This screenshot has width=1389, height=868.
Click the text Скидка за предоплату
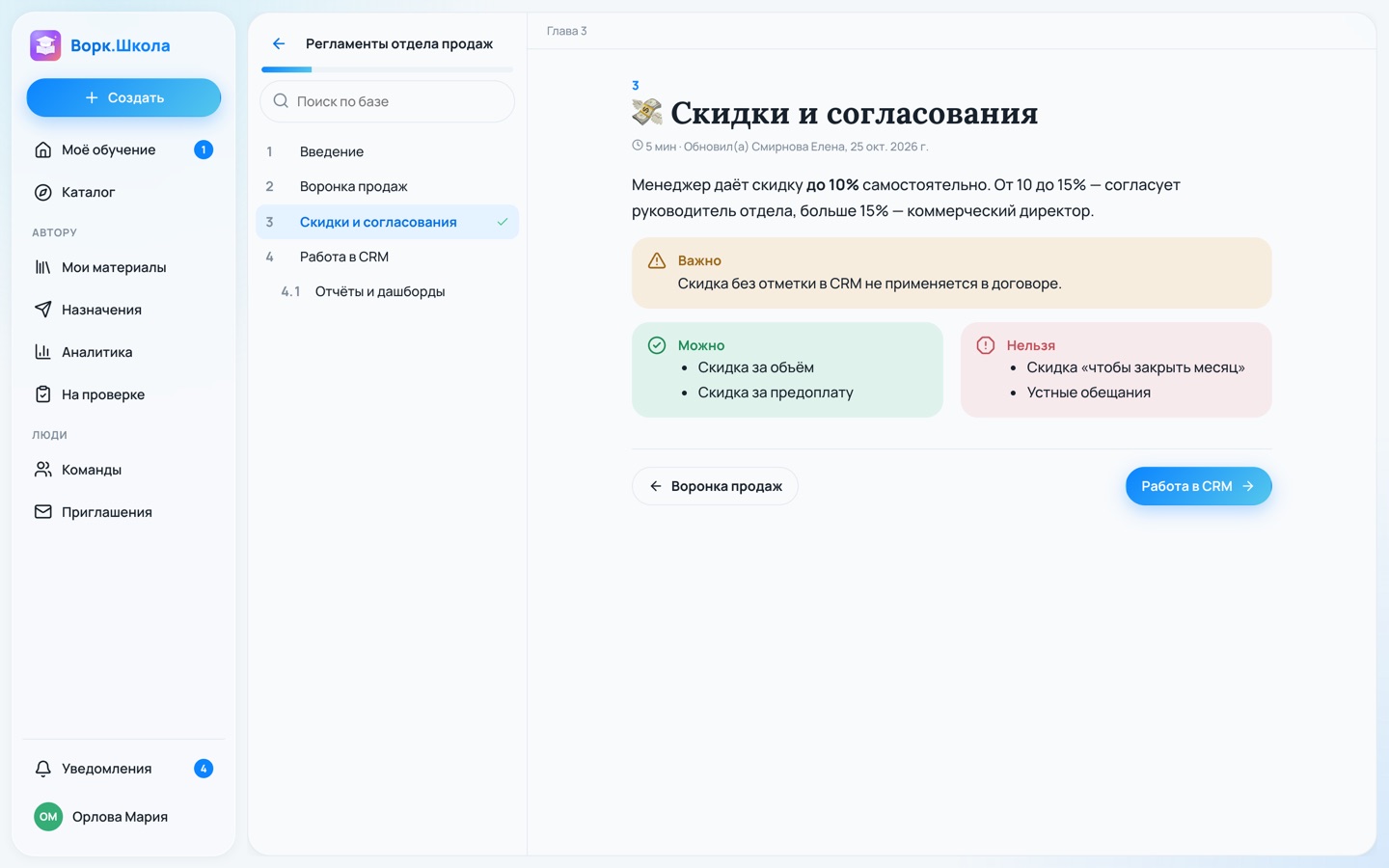[x=776, y=393]
